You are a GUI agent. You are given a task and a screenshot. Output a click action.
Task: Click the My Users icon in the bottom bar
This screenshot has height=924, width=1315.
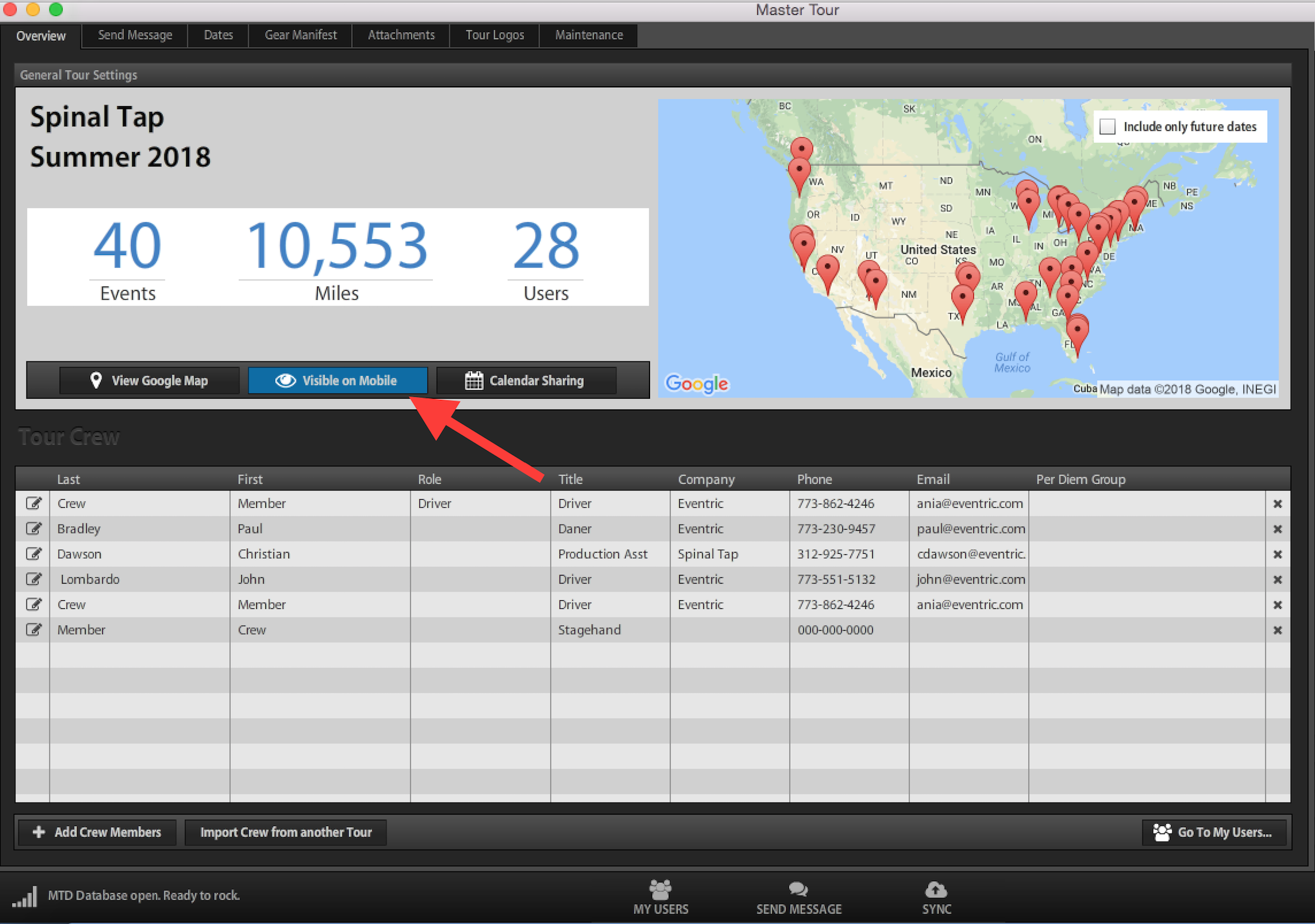[661, 889]
